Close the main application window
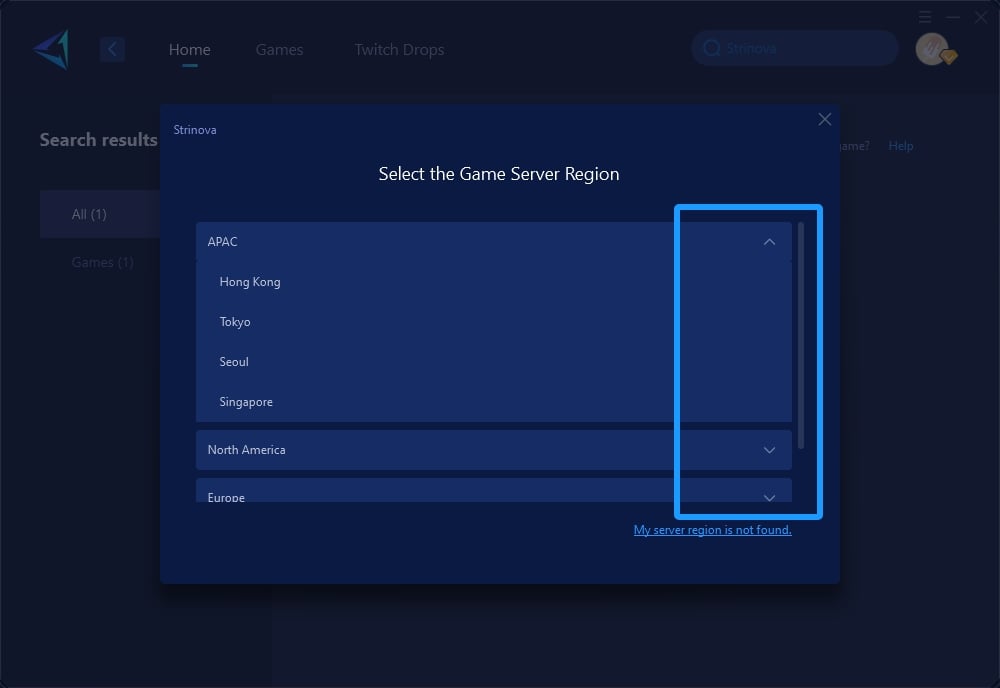This screenshot has width=1000, height=688. tap(981, 17)
